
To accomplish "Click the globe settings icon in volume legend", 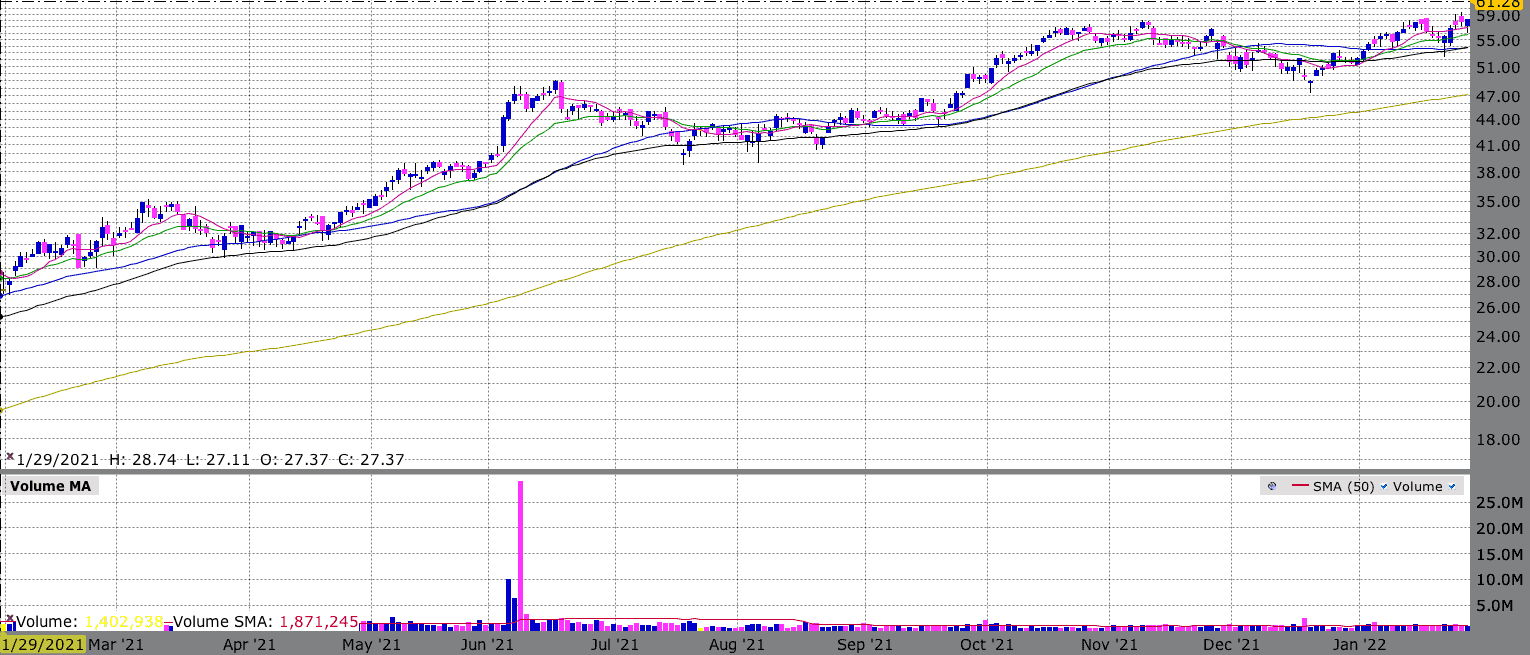I will tap(1272, 487).
